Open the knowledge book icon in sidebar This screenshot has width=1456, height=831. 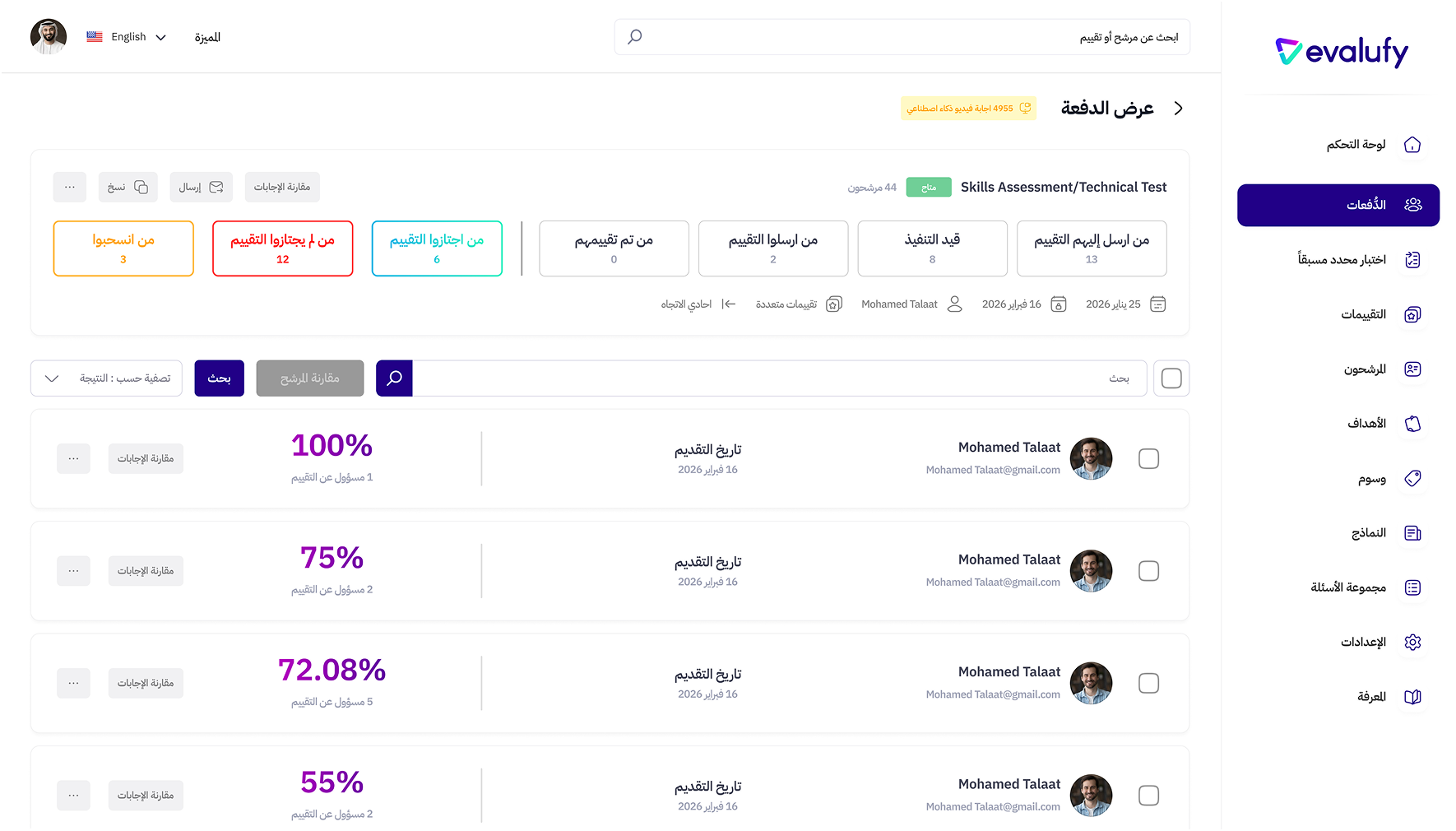[1412, 697]
